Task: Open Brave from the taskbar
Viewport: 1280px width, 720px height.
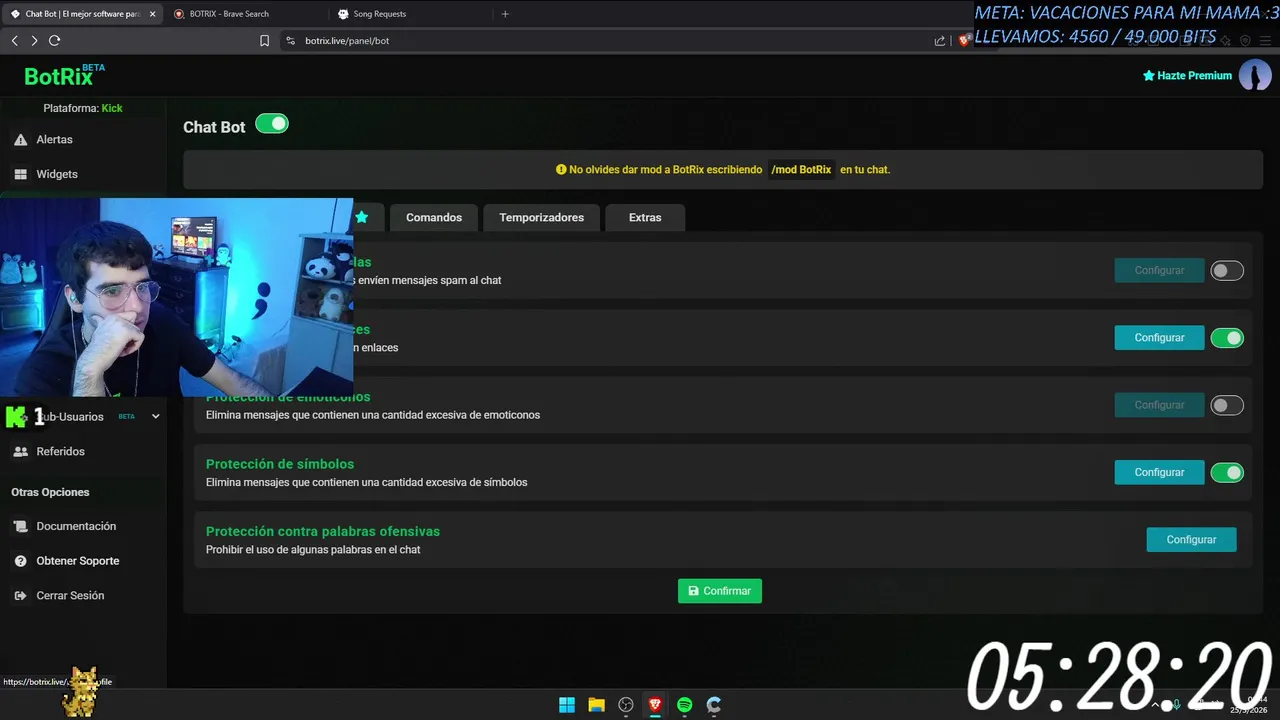Action: tap(655, 705)
